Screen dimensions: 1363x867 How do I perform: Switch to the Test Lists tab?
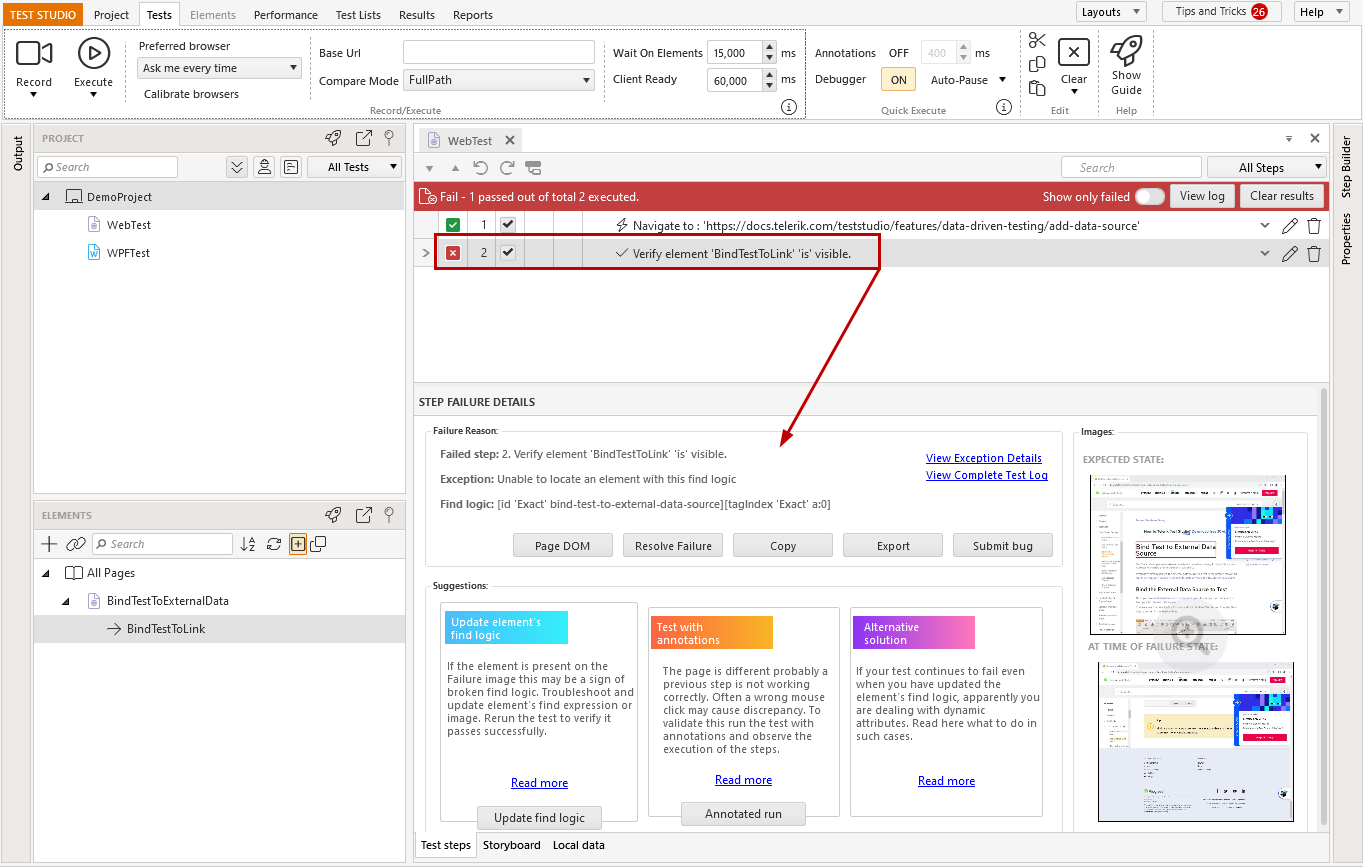pyautogui.click(x=358, y=15)
